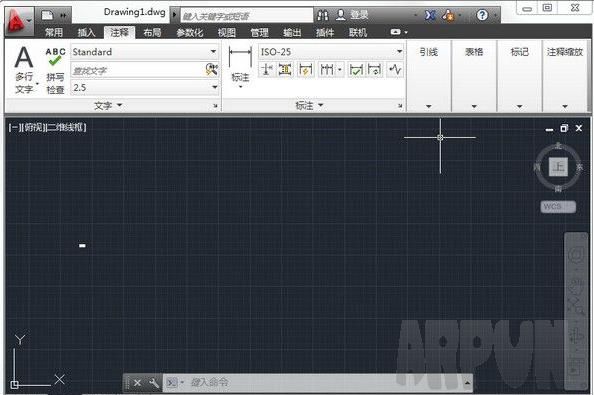This screenshot has height=395, width=594.
Task: Click the 键入命令 command input
Action: coord(318,383)
